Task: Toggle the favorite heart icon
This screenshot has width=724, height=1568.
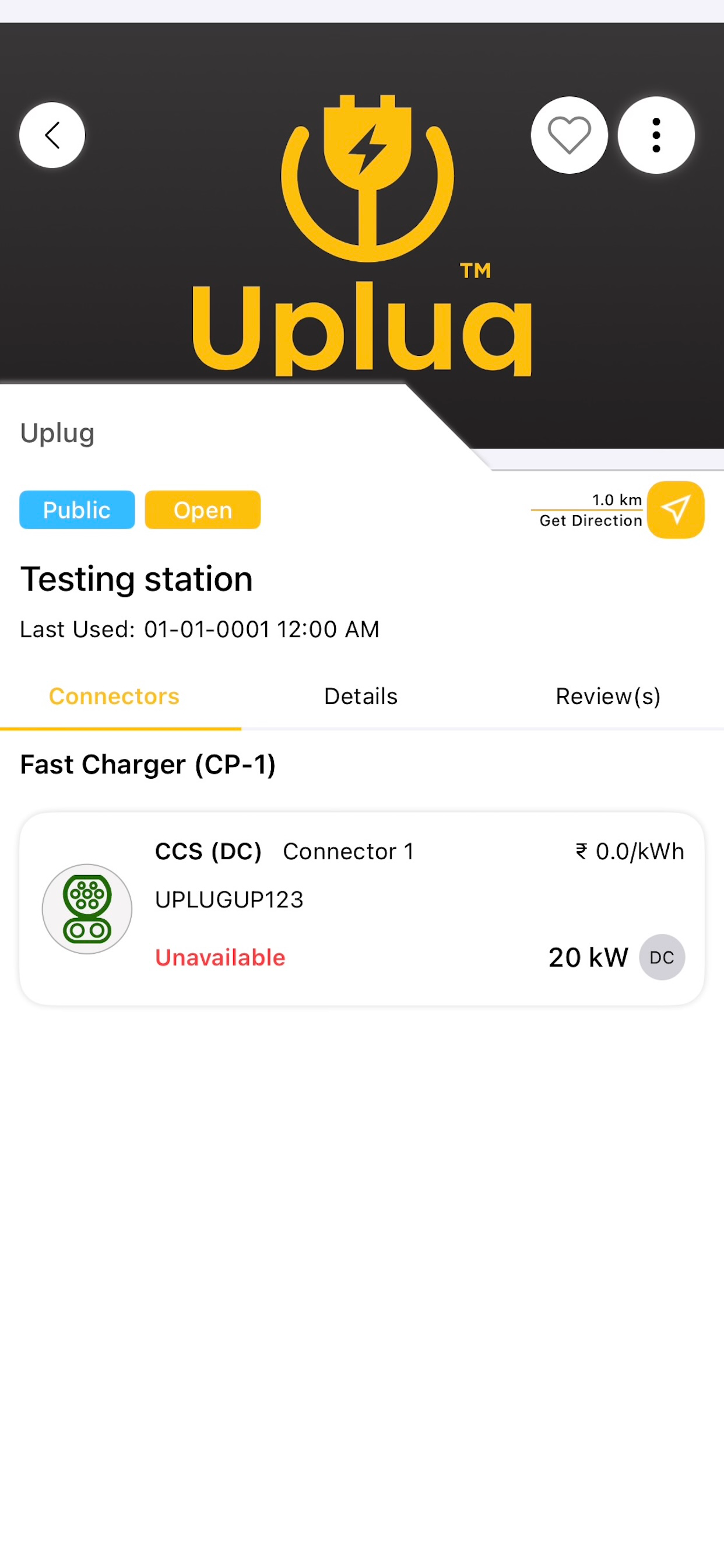Action: [569, 135]
